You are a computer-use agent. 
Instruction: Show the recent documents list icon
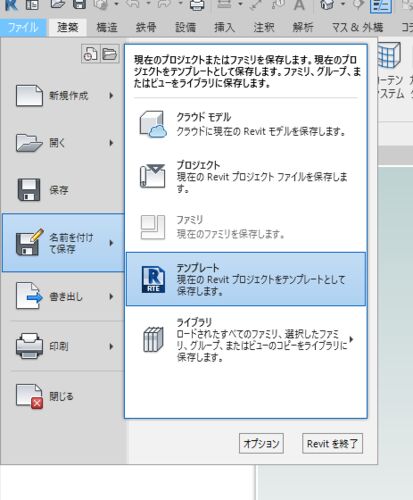click(90, 54)
